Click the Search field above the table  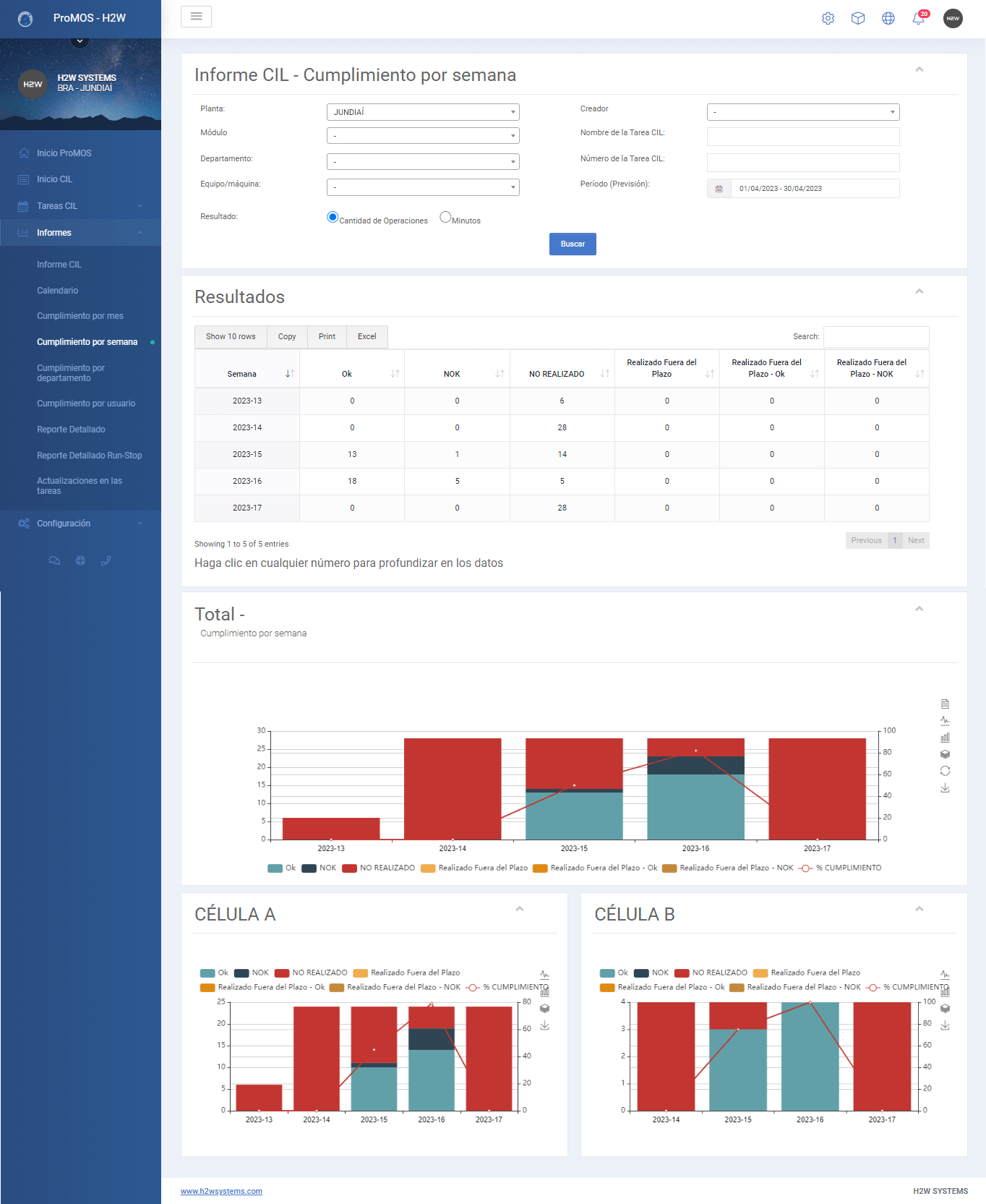coord(876,337)
